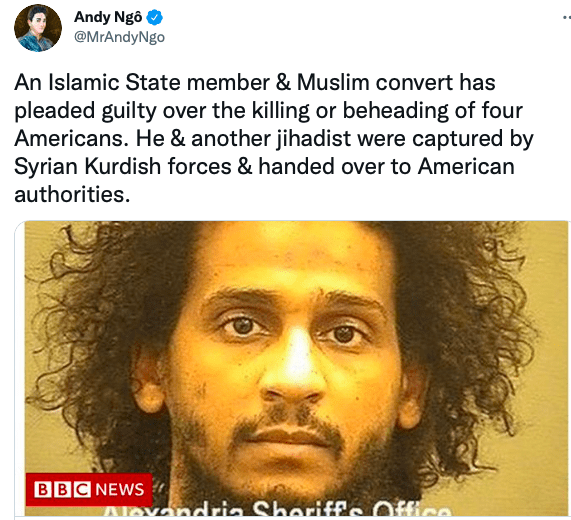The height and width of the screenshot is (520, 571).
Task: Open the embedded BBC article mugshot image
Action: (296, 368)
